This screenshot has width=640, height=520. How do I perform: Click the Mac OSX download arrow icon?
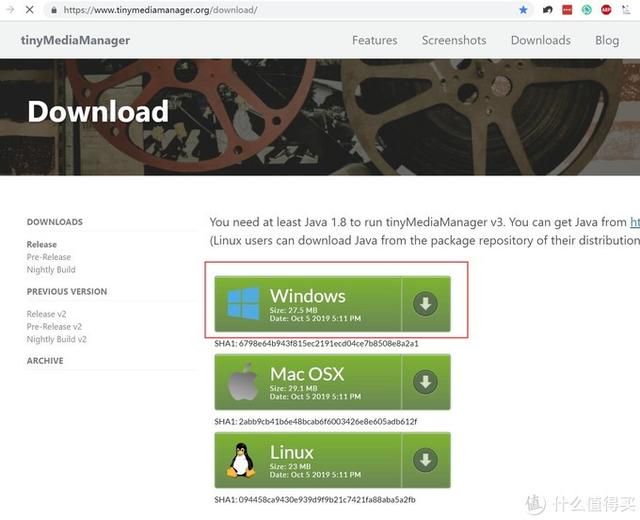tap(425, 382)
